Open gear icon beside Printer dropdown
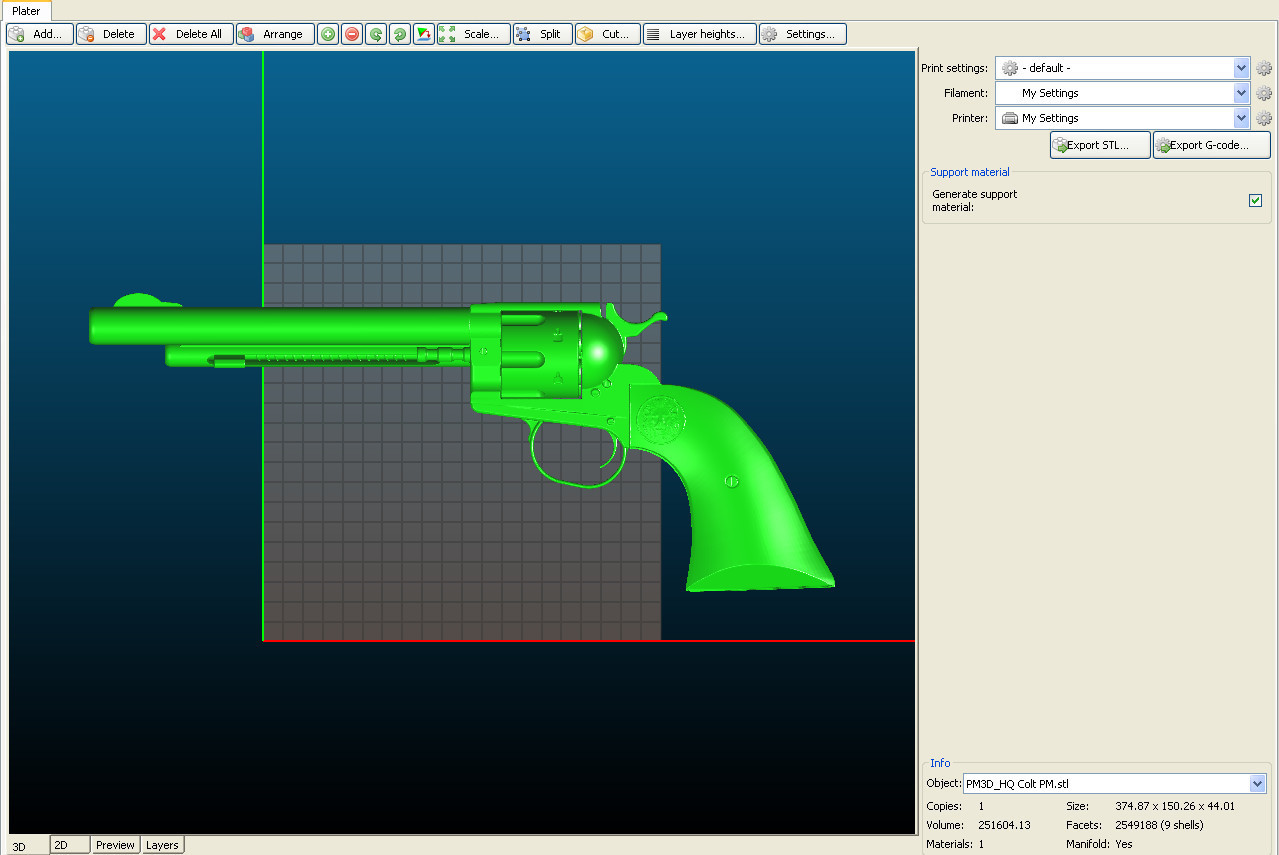The width and height of the screenshot is (1279, 855). (x=1264, y=118)
